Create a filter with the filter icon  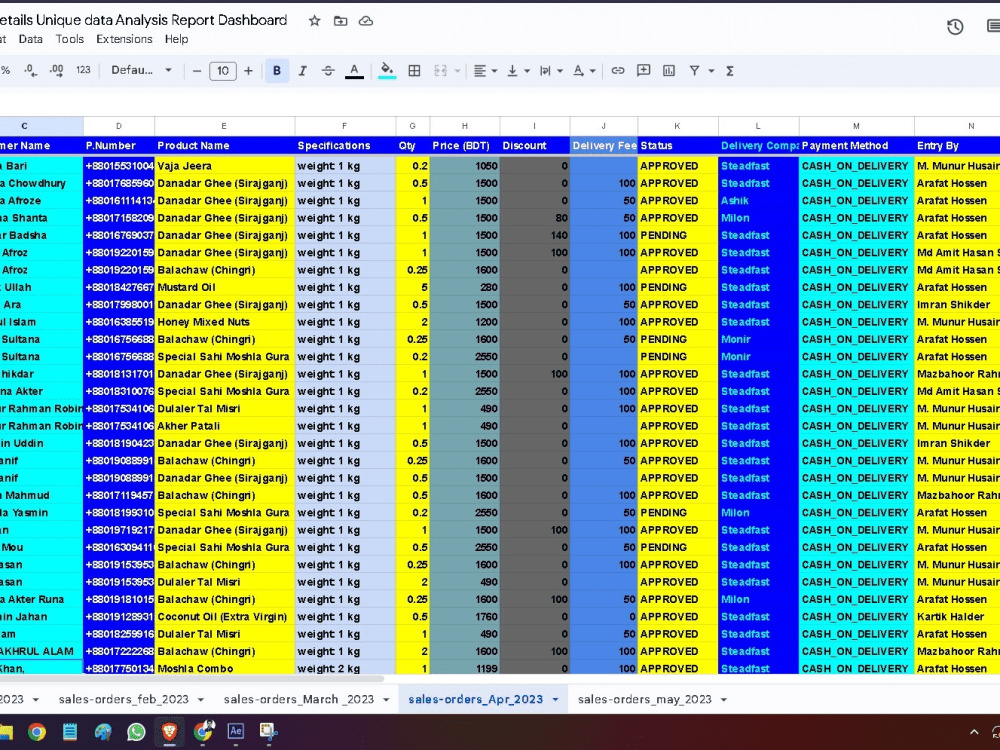[693, 70]
